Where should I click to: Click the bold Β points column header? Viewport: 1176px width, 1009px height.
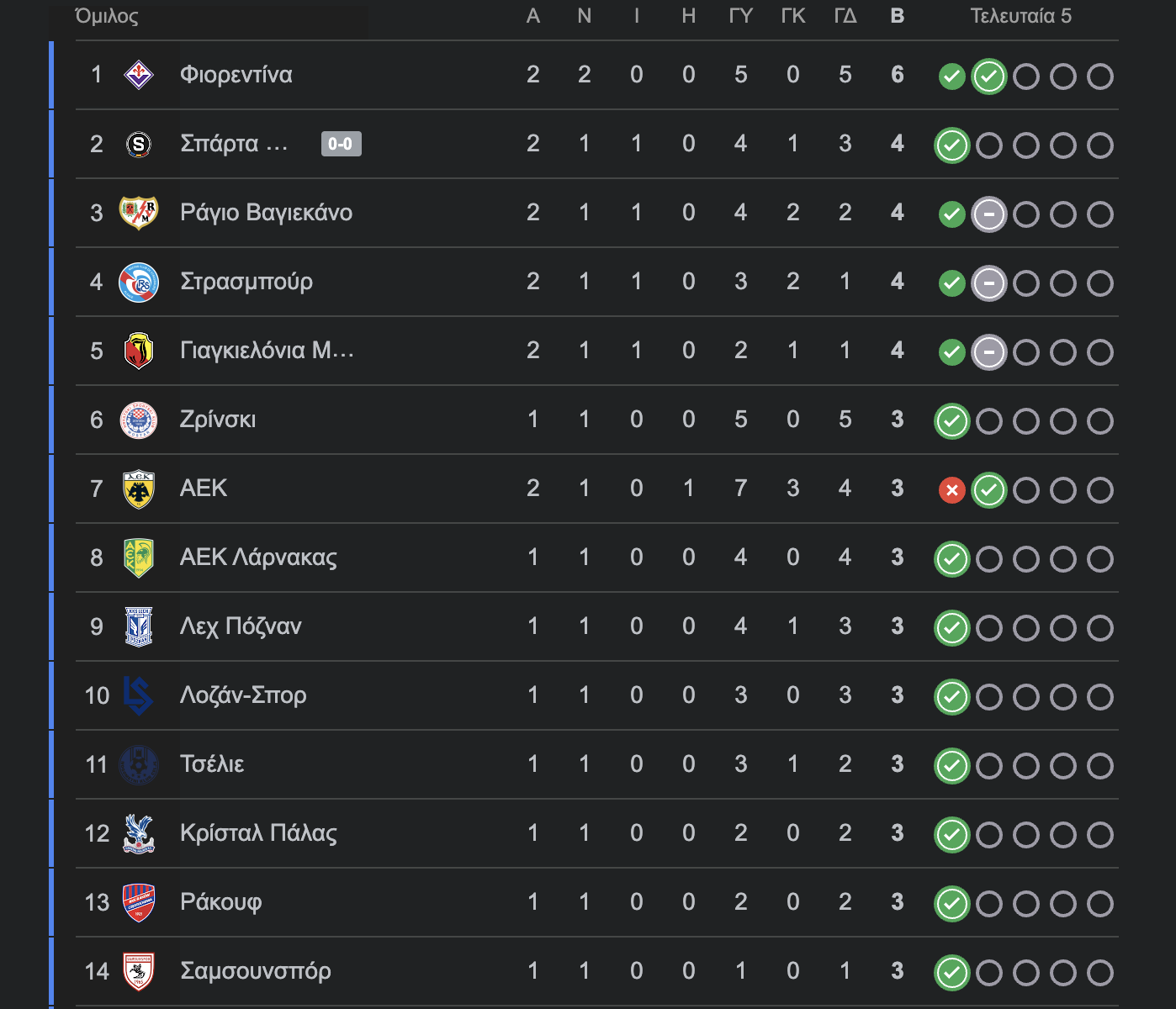[898, 16]
